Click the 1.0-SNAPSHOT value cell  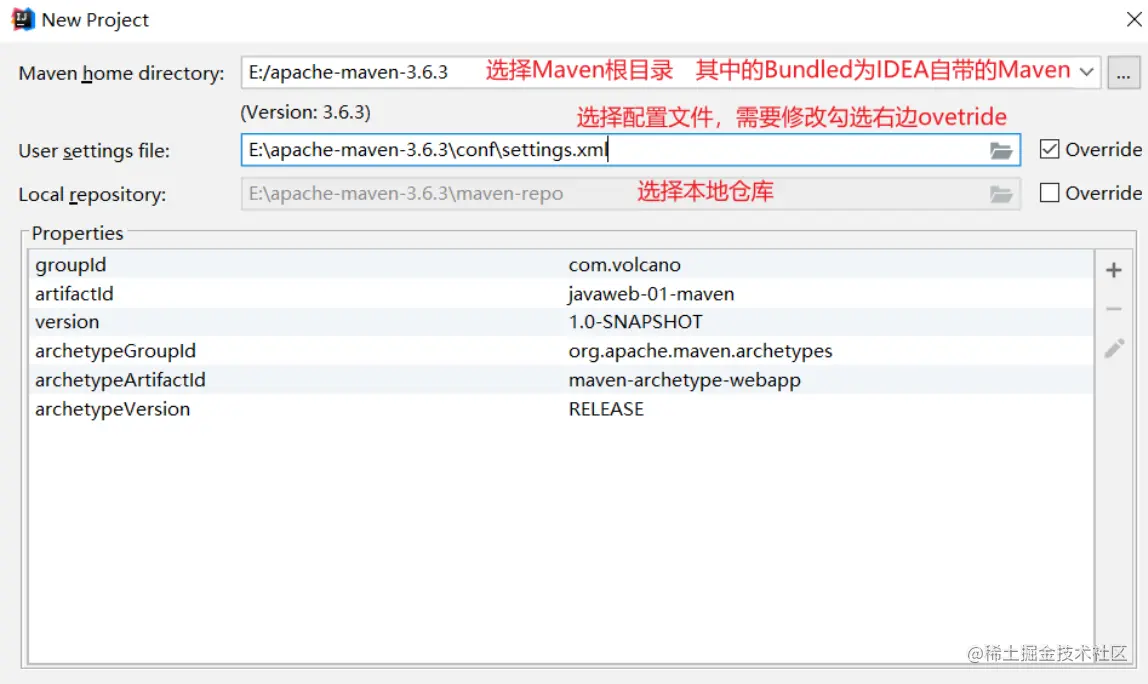tap(636, 321)
